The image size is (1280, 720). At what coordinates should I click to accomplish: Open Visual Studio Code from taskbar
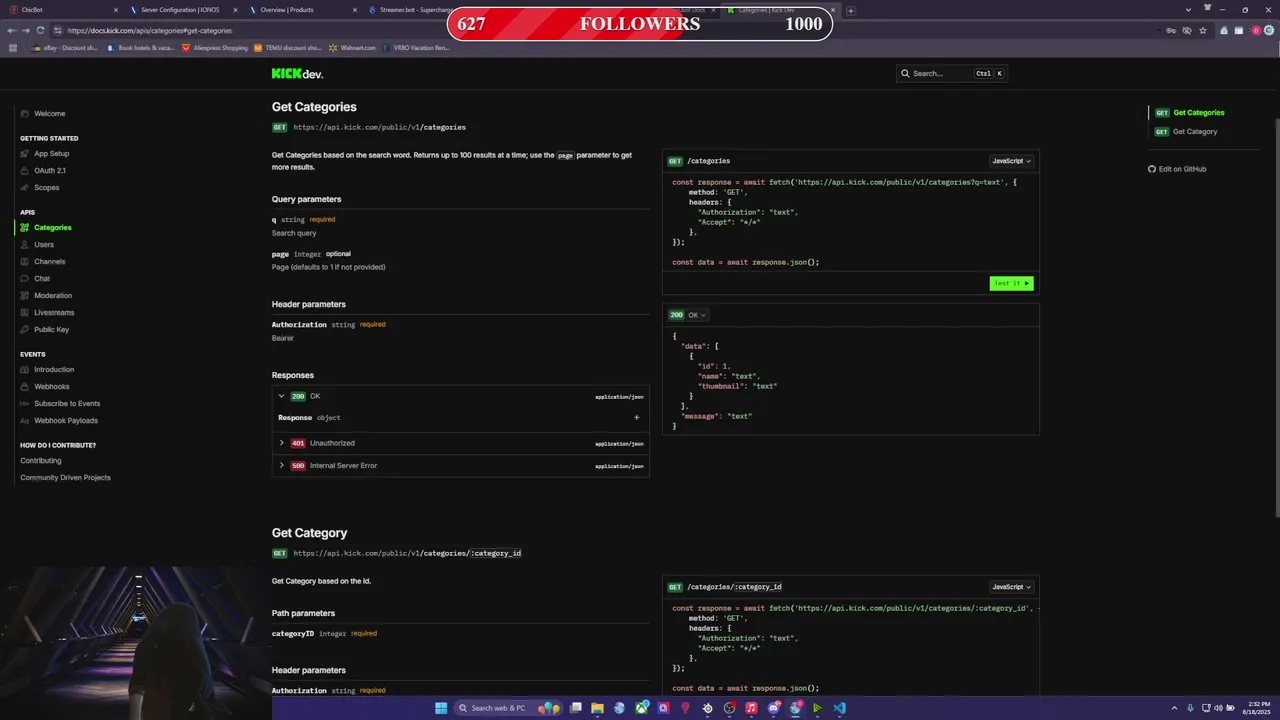839,708
